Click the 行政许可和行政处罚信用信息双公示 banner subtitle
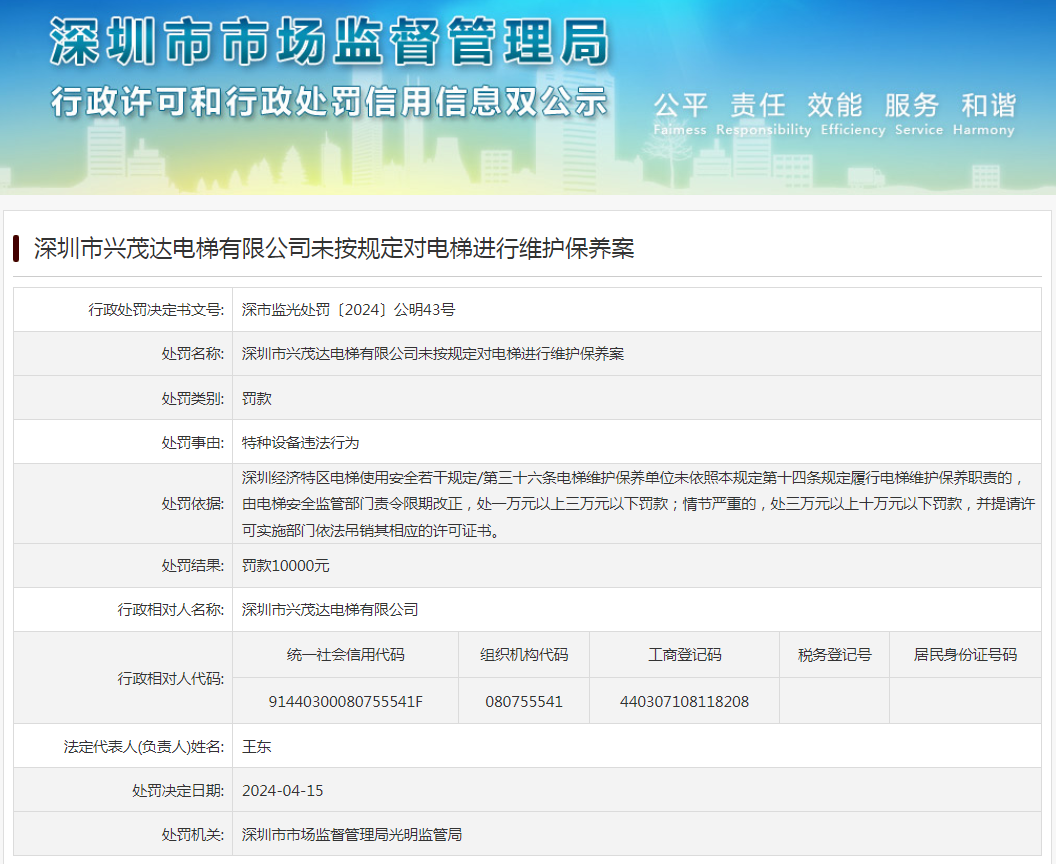Viewport: 1056px width, 864px height. click(329, 102)
